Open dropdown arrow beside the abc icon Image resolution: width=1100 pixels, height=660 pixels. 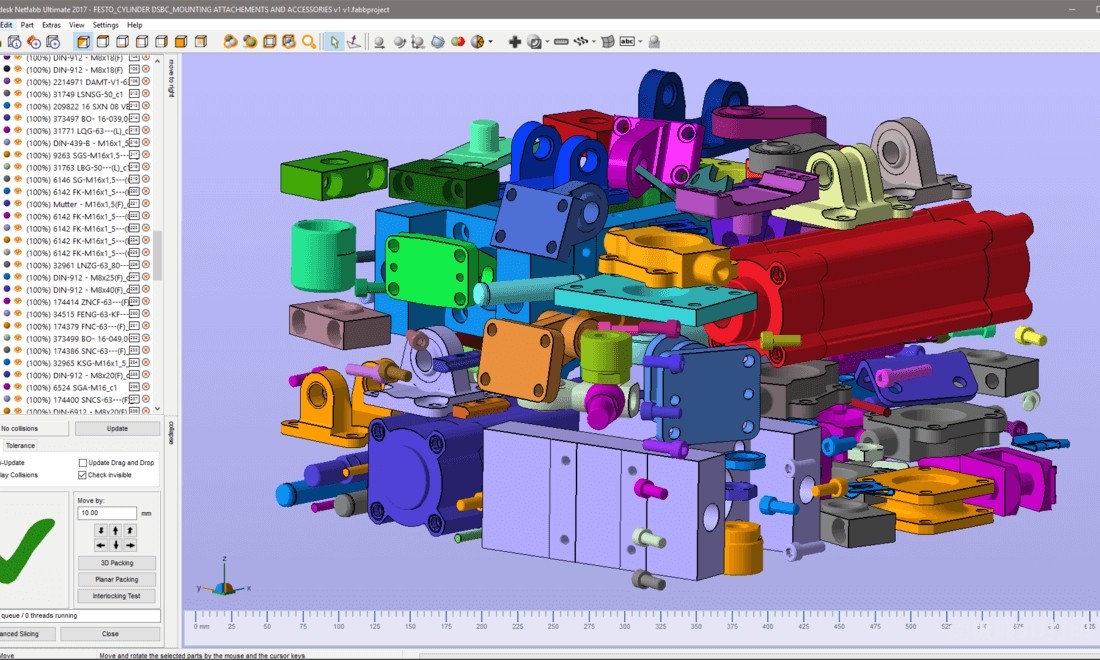[641, 42]
